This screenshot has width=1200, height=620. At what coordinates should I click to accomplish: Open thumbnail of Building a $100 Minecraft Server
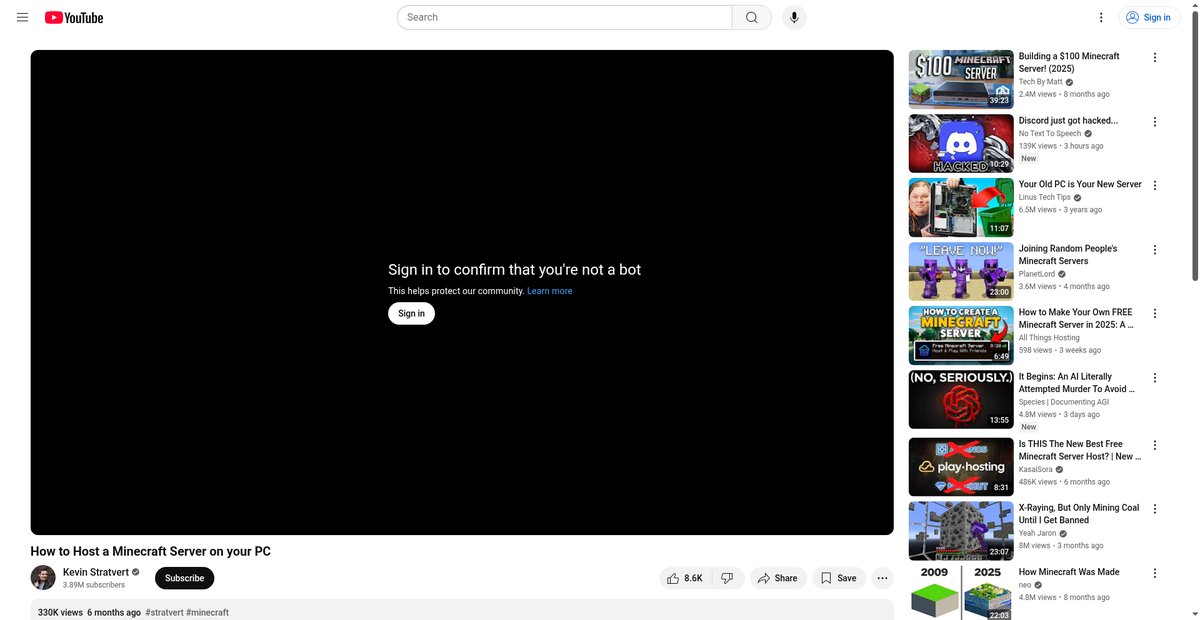tap(961, 79)
